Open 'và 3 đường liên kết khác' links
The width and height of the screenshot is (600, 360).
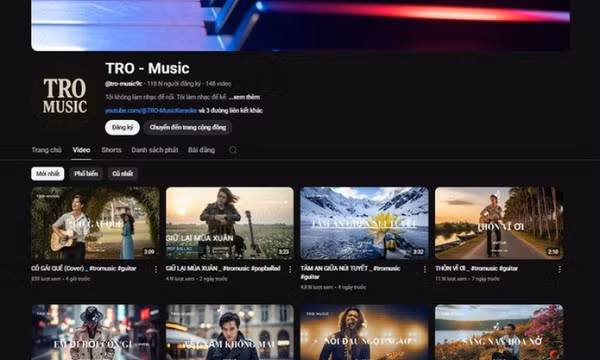(x=230, y=111)
